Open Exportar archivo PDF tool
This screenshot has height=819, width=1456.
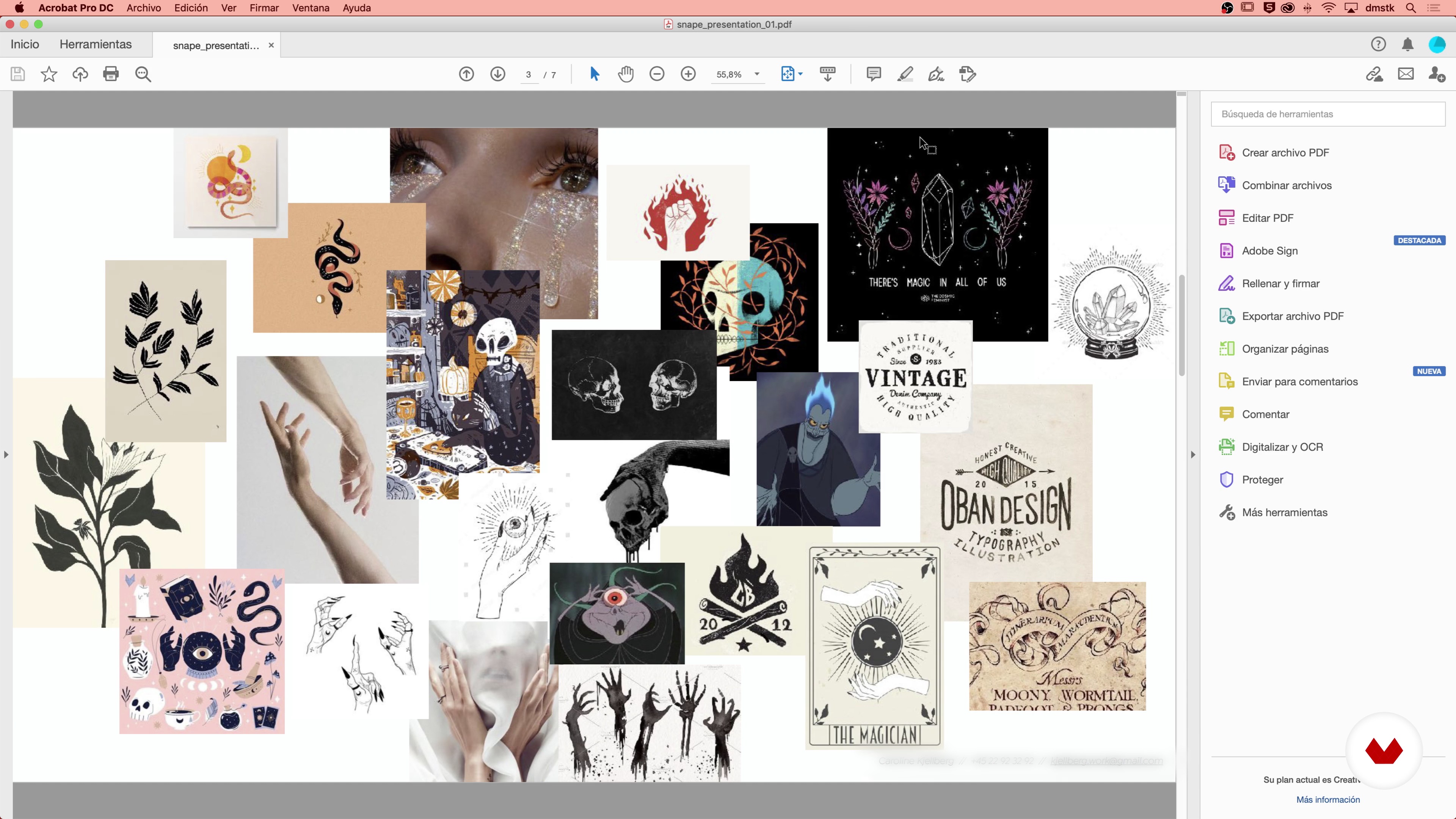point(1293,317)
